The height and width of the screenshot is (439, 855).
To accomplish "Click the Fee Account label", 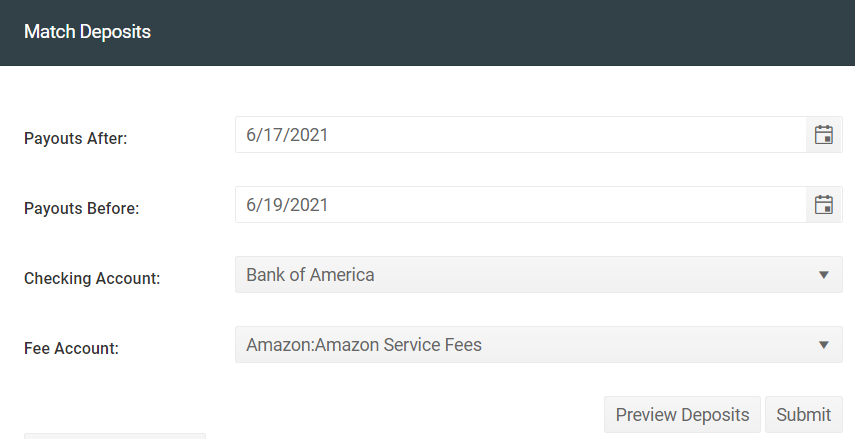I will point(71,348).
